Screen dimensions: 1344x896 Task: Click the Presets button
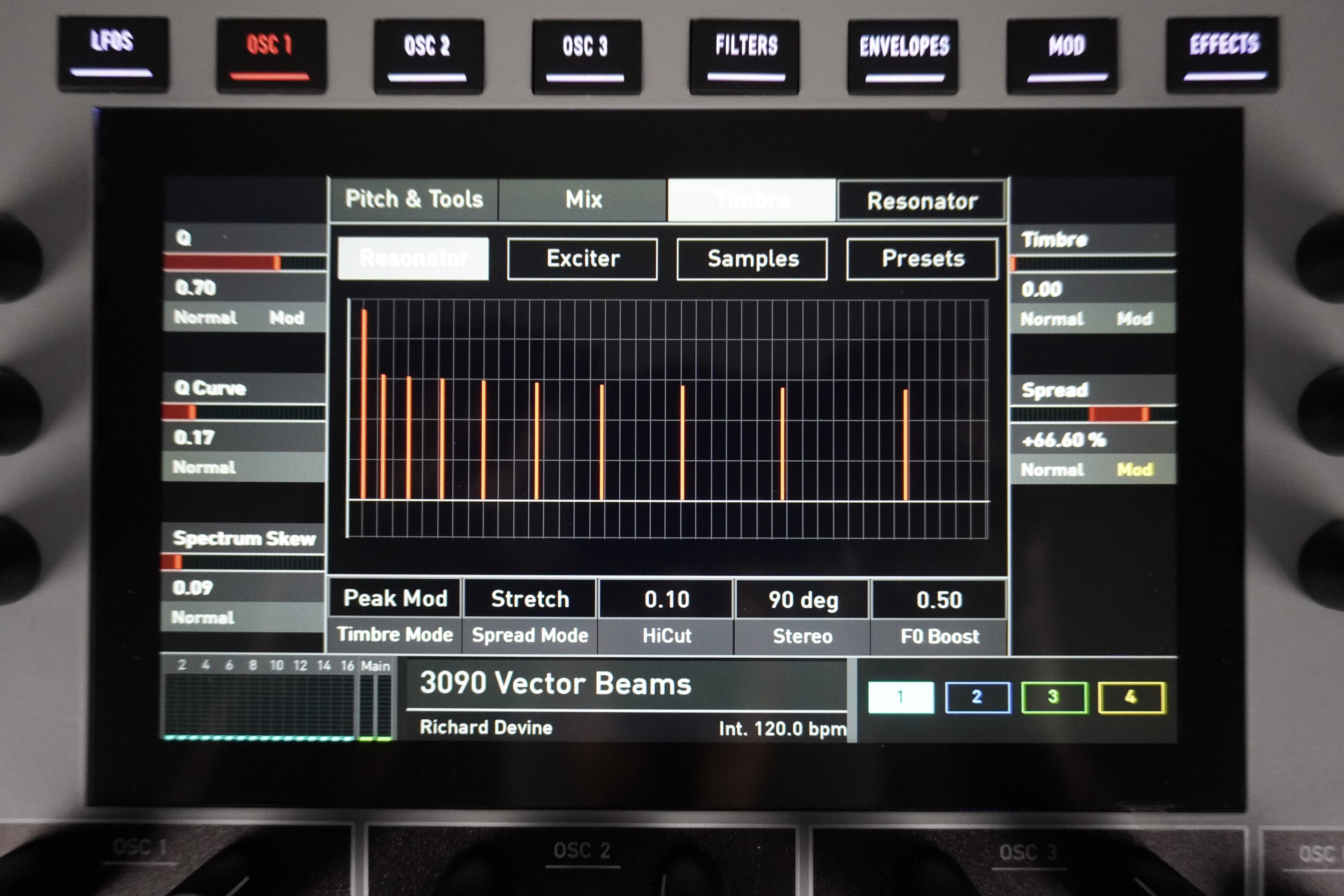tap(922, 259)
